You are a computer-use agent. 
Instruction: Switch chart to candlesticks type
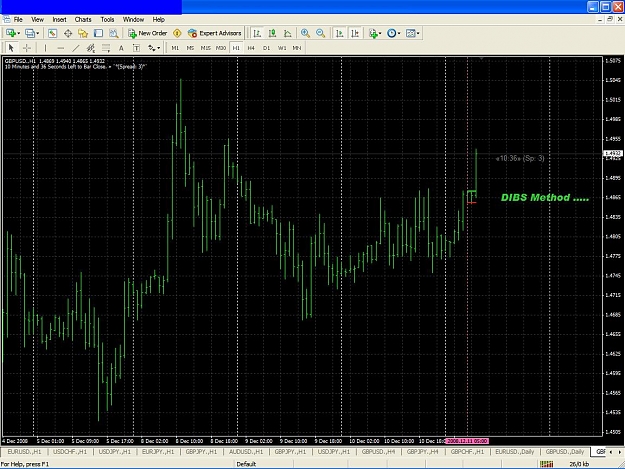273,33
